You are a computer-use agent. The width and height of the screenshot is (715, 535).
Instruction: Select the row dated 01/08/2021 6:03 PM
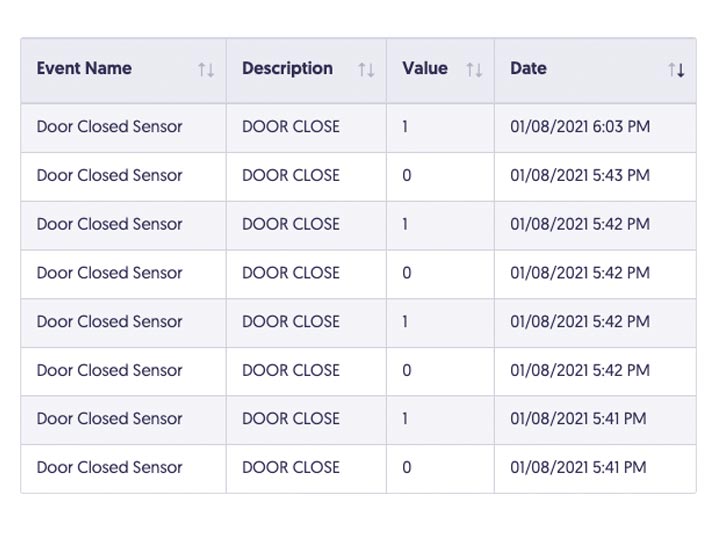[x=358, y=127]
